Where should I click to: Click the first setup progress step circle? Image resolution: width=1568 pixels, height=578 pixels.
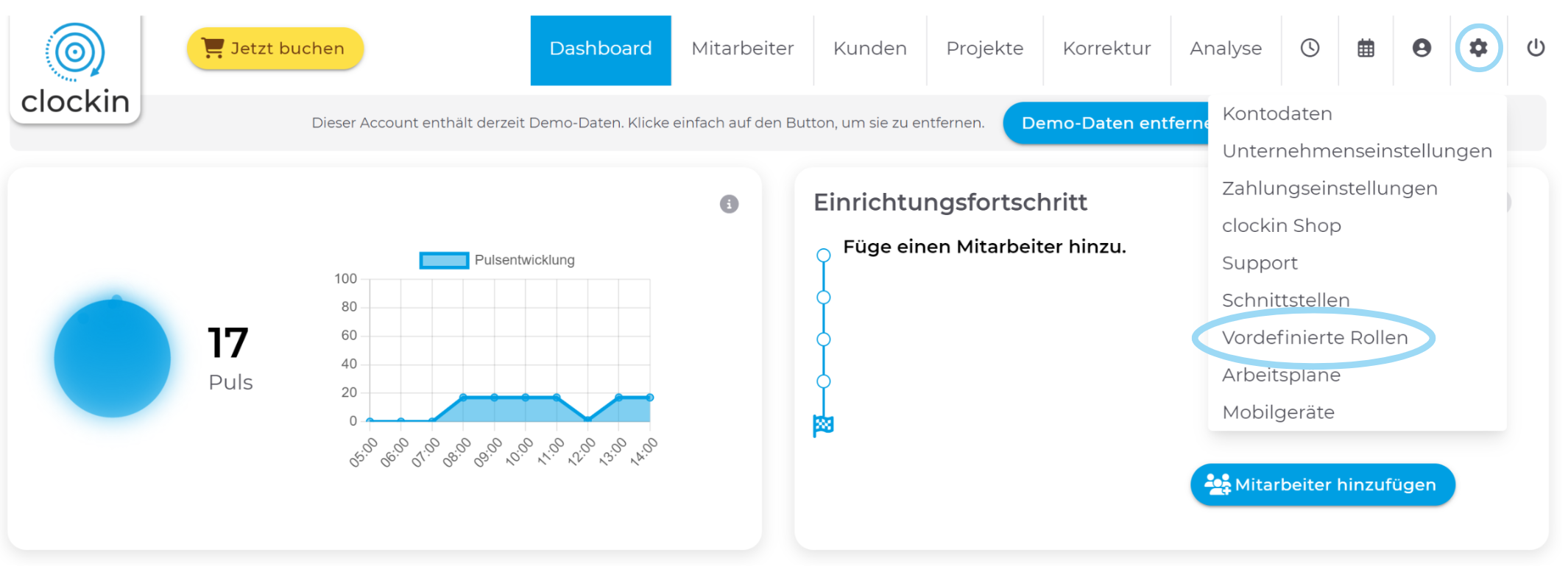[823, 255]
